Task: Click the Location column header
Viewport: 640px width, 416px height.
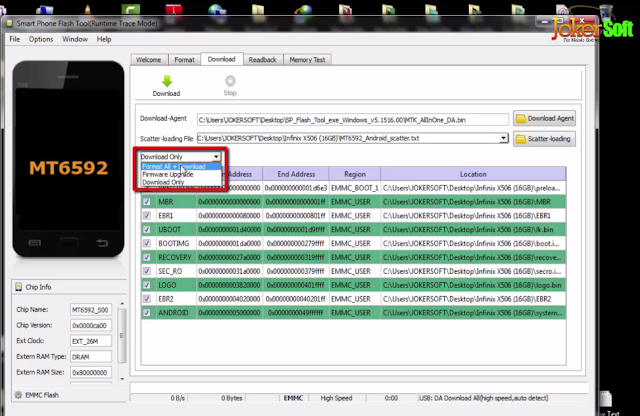Action: pos(473,174)
